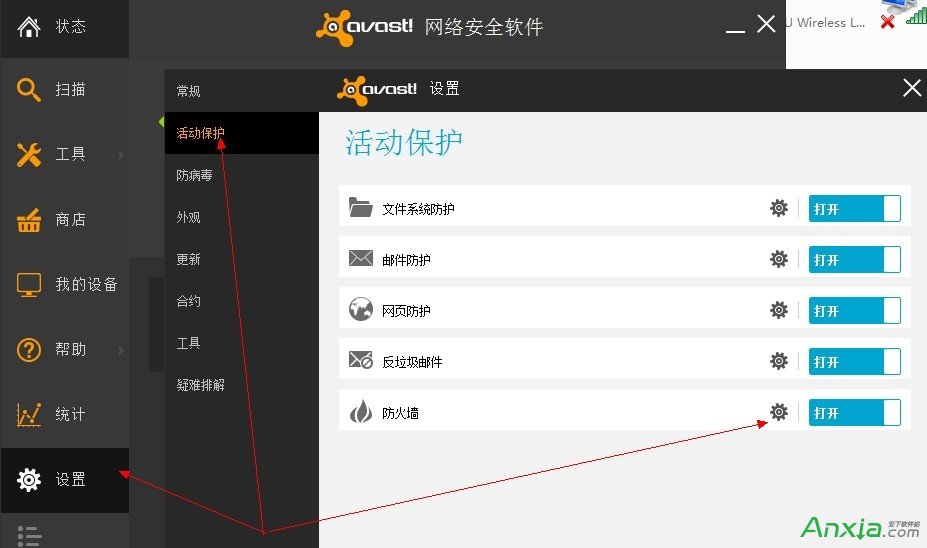Image resolution: width=927 pixels, height=548 pixels.
Task: Click the avast logo in main title bar
Action: tap(364, 28)
